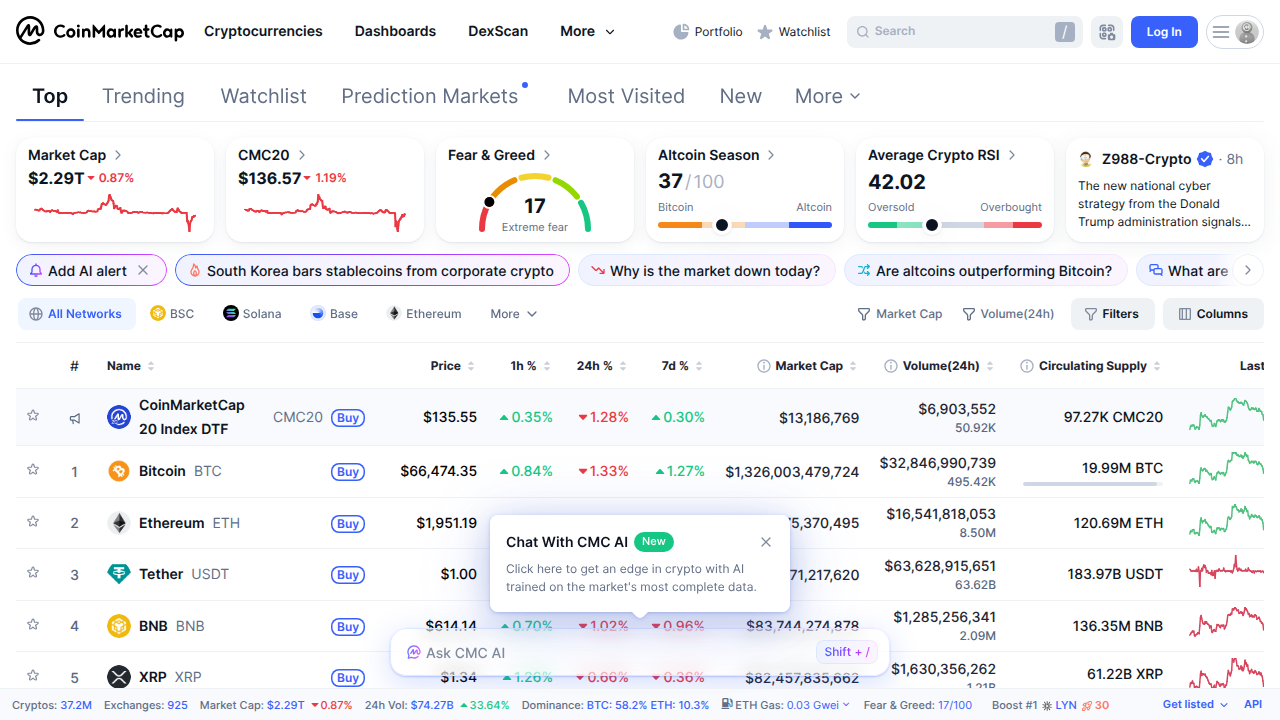Viewport: 1280px width, 720px height.
Task: Open the Get listed dropdown
Action: click(x=1193, y=704)
